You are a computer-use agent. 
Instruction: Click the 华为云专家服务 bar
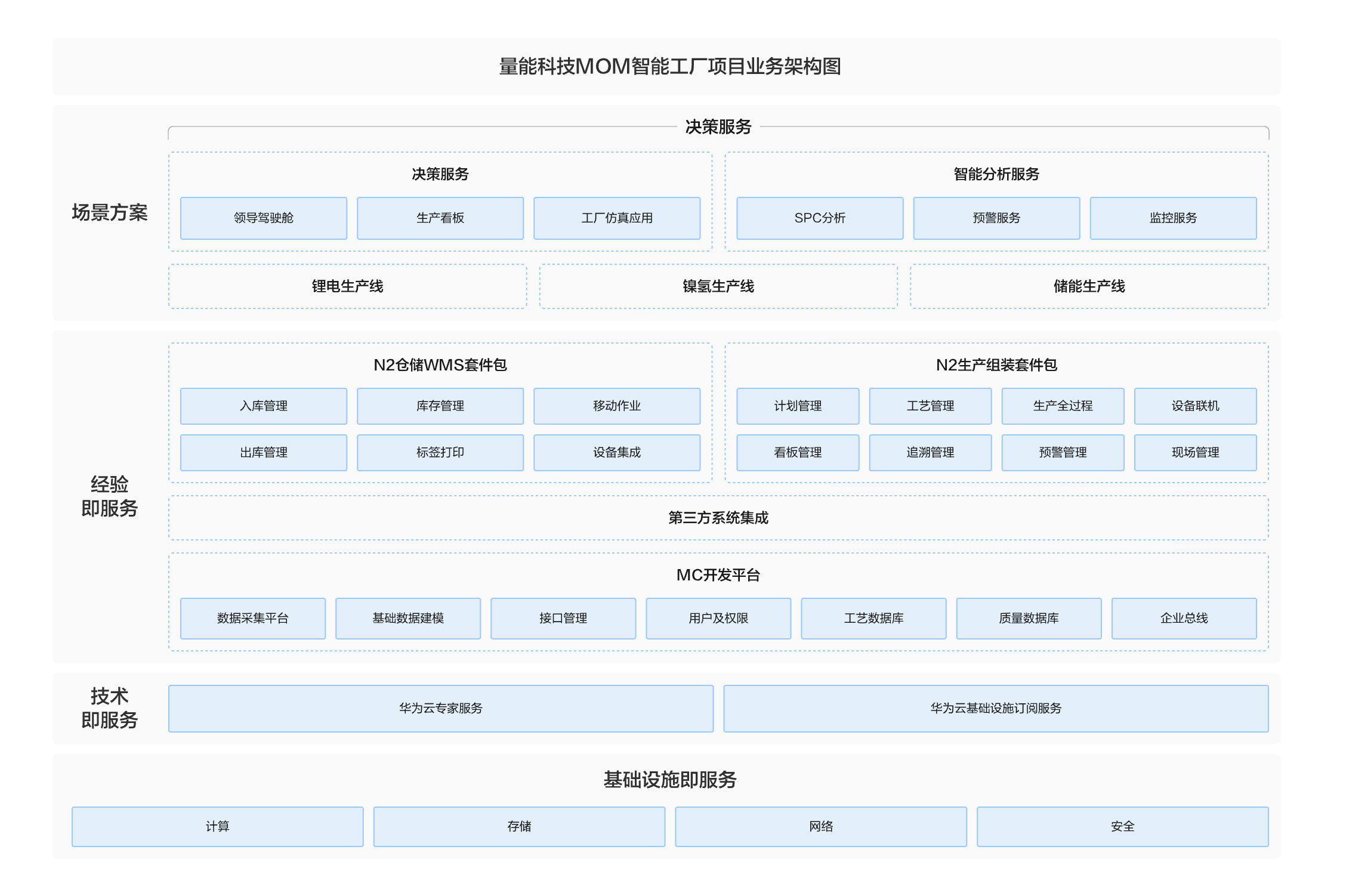[x=440, y=709]
